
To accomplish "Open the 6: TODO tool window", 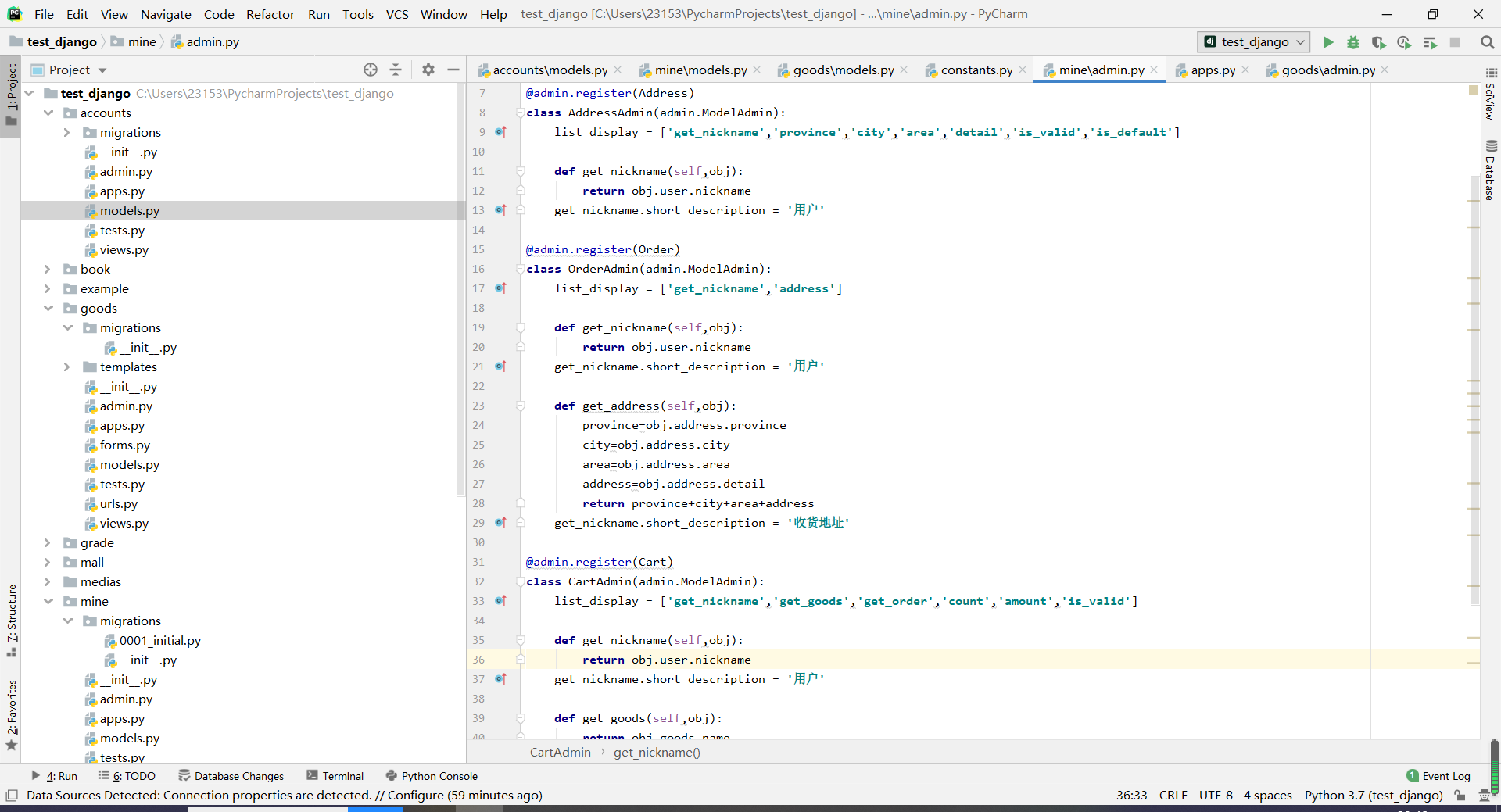I will [127, 776].
